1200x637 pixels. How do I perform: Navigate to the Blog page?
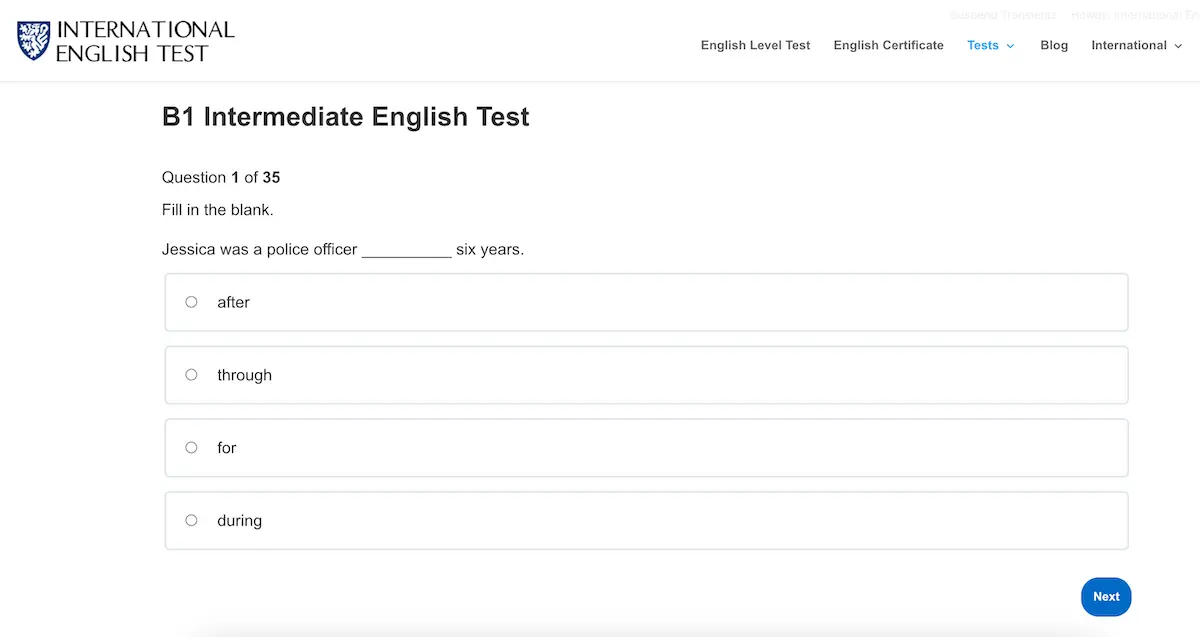(1054, 45)
